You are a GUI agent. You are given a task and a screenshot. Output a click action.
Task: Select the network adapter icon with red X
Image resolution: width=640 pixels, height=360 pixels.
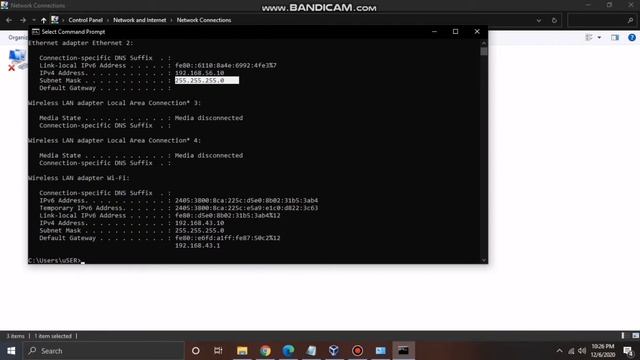[x=17, y=60]
